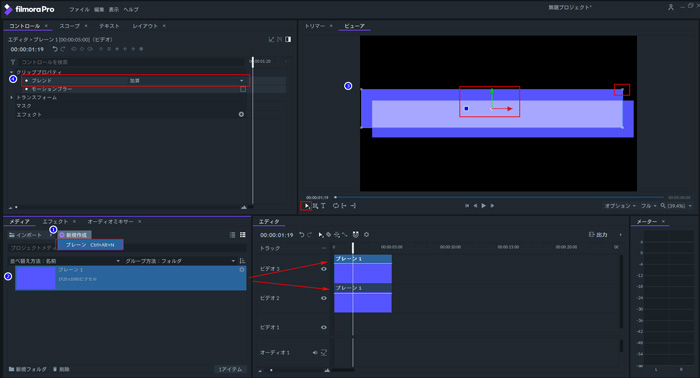
Task: Step back one frame in viewer
Action: click(x=475, y=206)
